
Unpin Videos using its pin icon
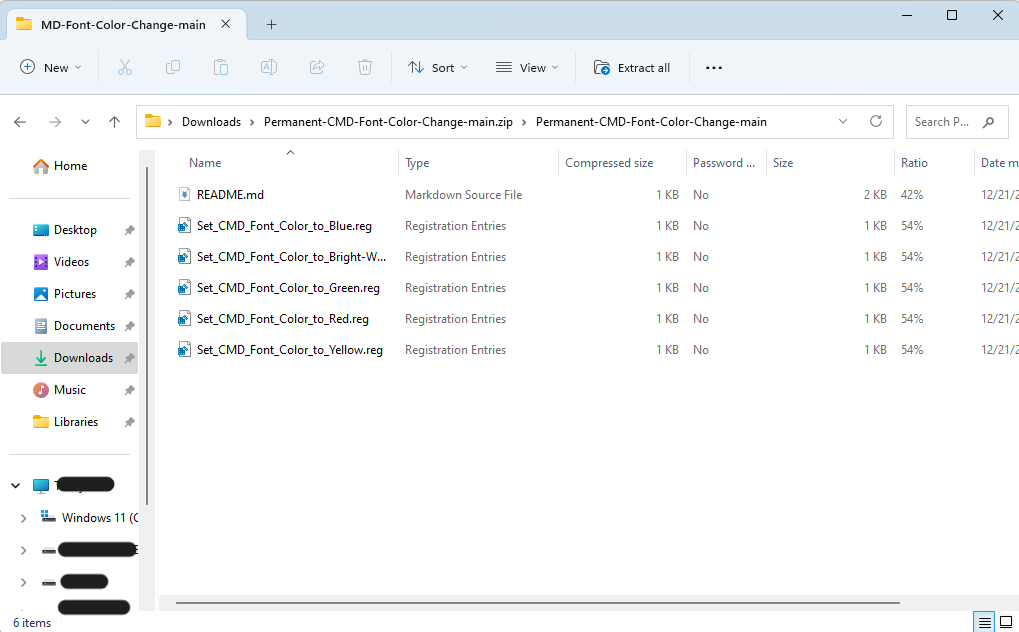click(129, 262)
